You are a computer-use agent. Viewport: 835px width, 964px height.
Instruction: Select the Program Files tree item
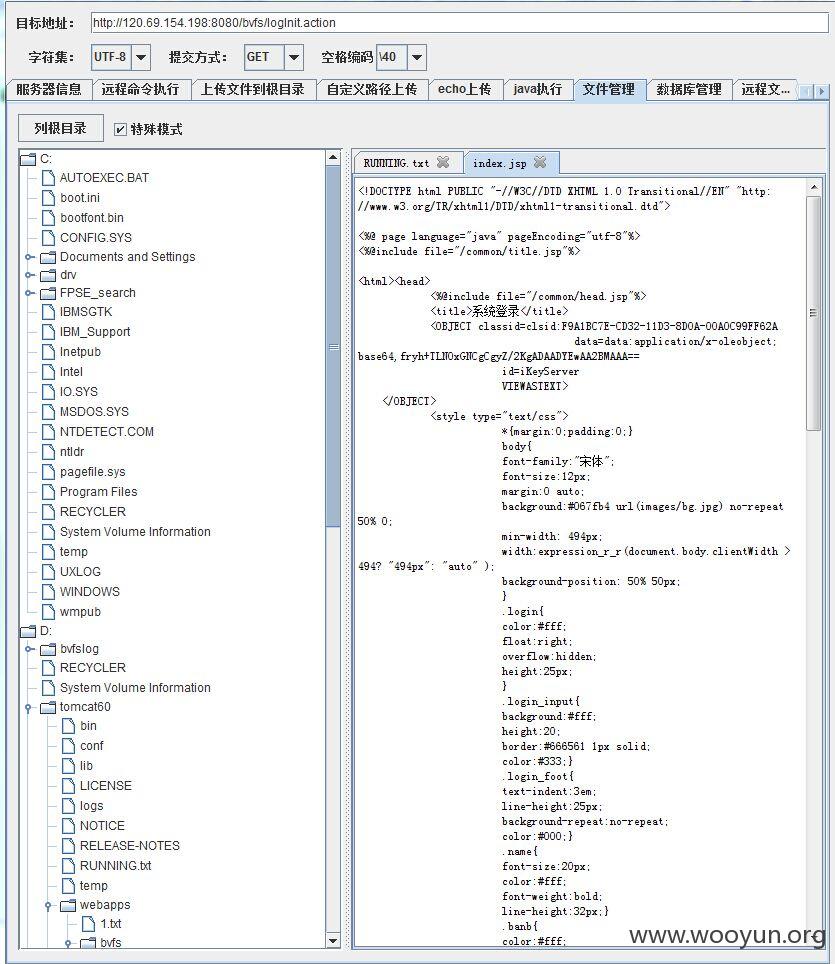[x=98, y=492]
